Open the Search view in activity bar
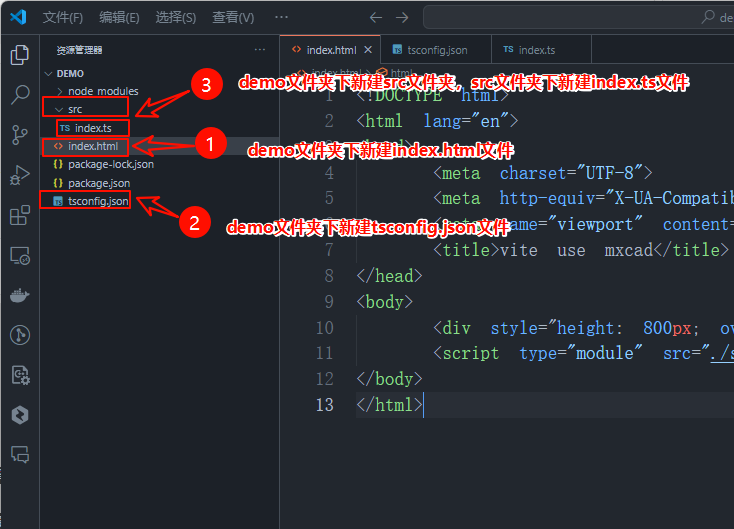734x529 pixels. click(19, 95)
